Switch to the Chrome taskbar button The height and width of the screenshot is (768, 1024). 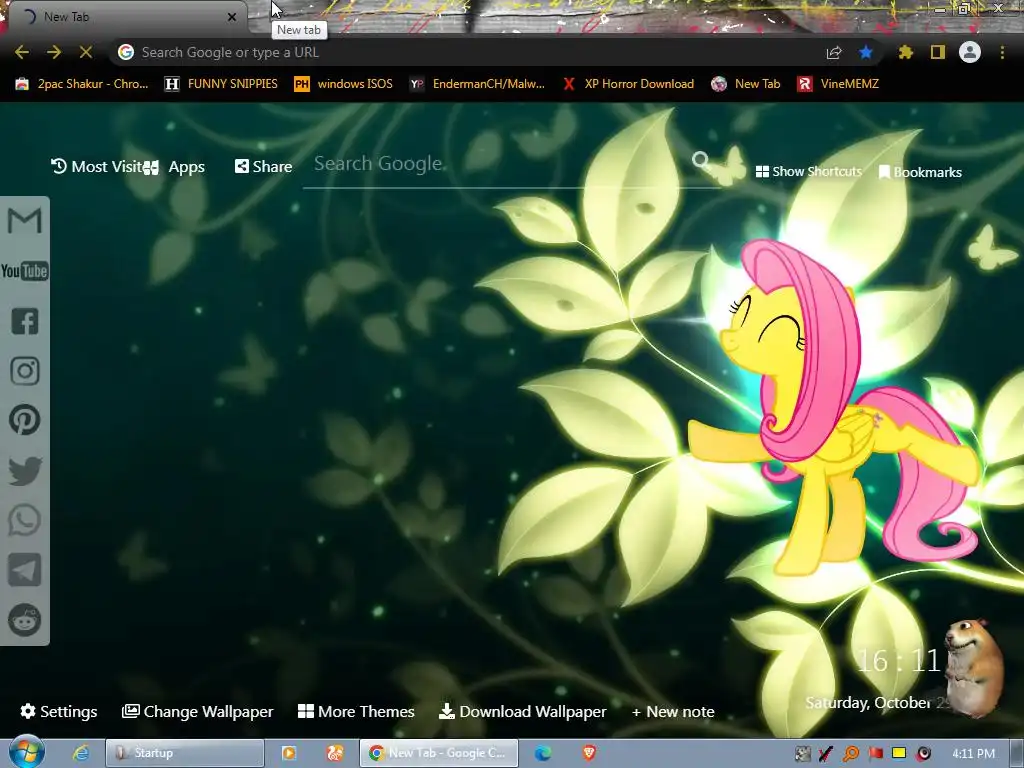tap(439, 753)
